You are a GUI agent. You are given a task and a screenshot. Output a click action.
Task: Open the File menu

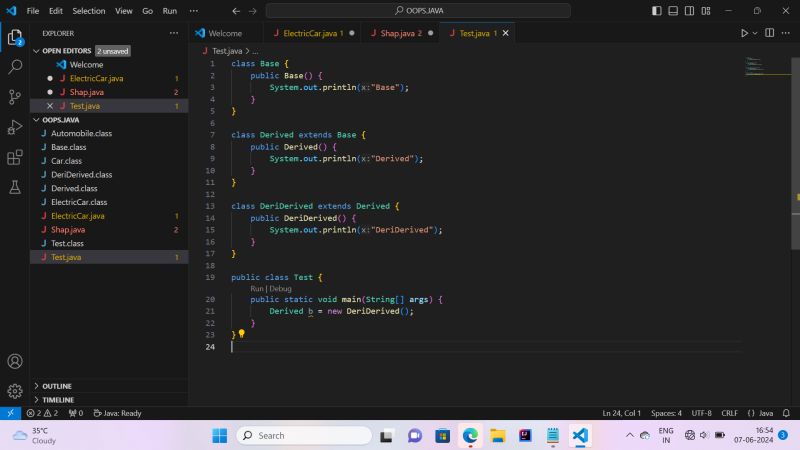coord(33,11)
